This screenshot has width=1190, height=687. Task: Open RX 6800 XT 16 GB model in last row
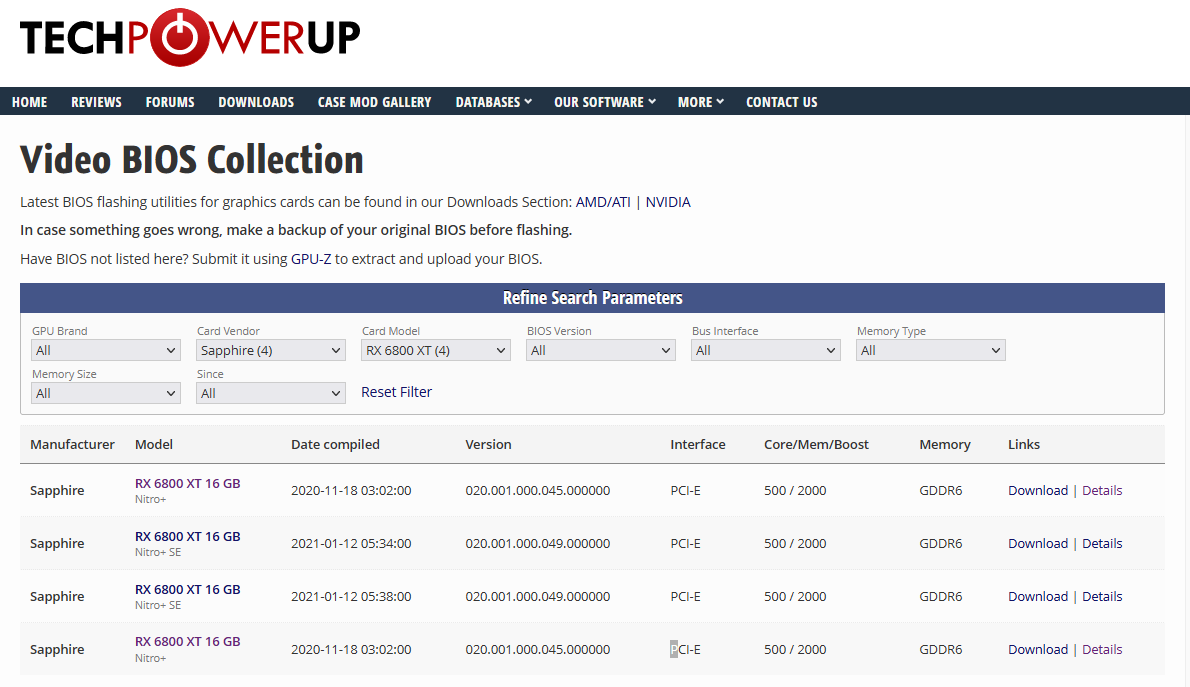[187, 641]
